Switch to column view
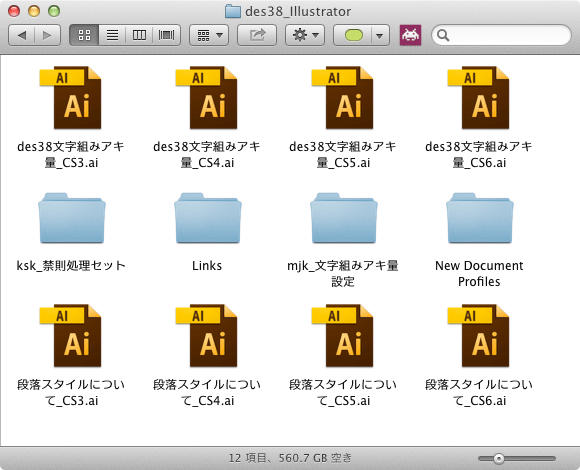The height and width of the screenshot is (470, 580). tap(139, 35)
